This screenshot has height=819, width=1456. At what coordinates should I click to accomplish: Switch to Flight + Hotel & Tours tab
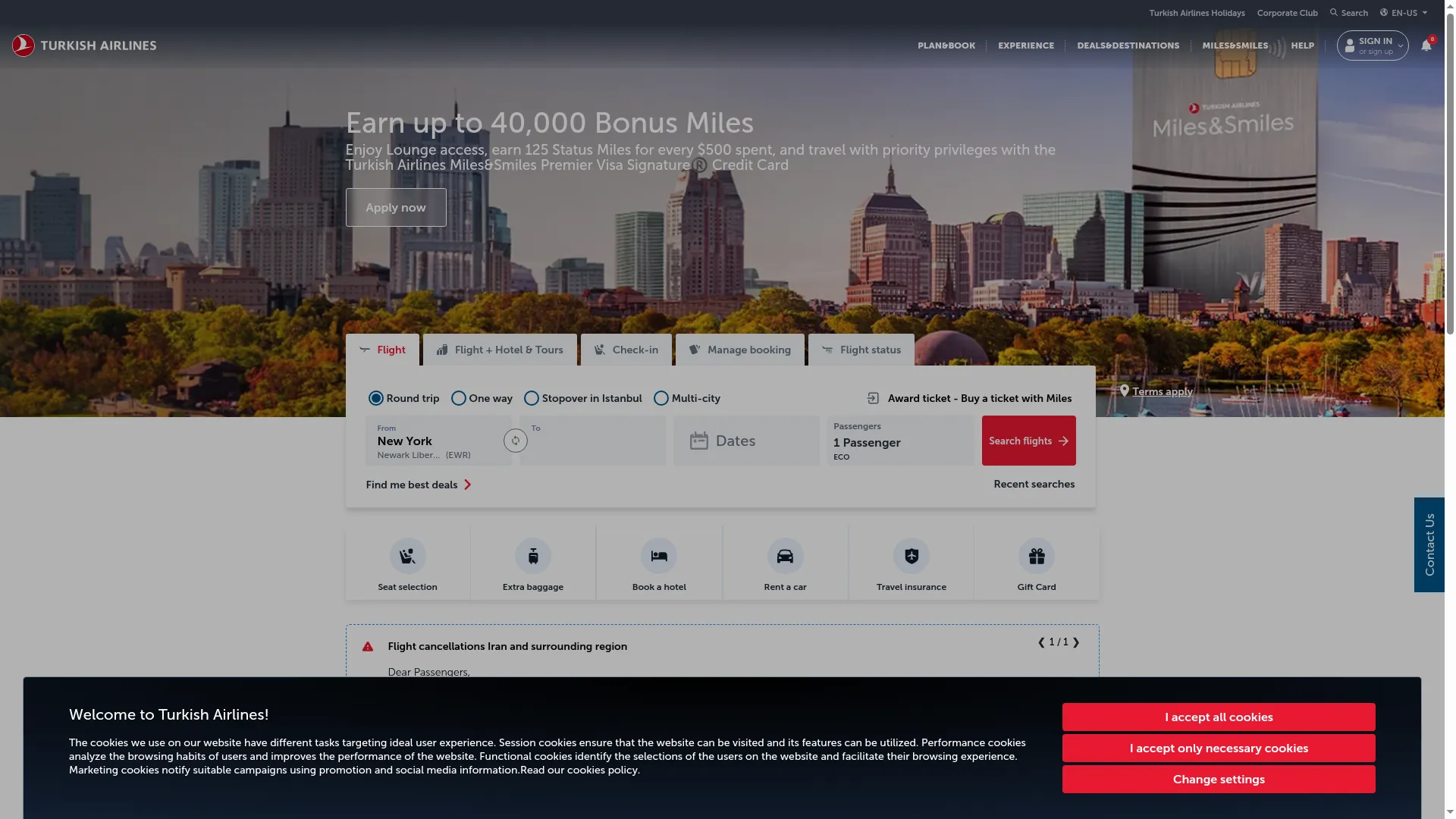coord(500,350)
